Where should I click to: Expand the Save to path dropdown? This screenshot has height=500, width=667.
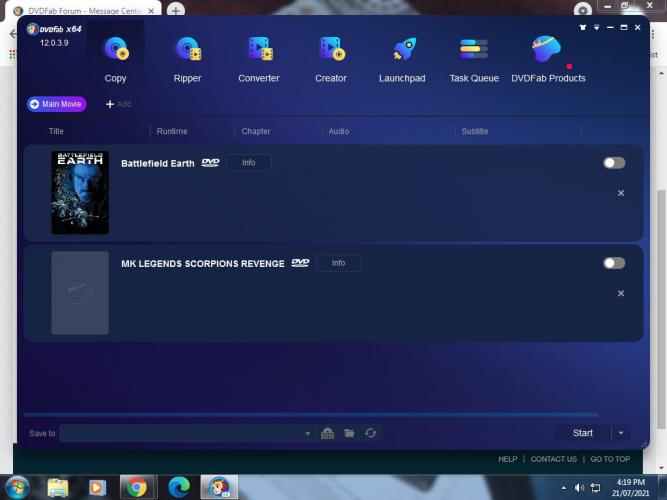tap(307, 433)
